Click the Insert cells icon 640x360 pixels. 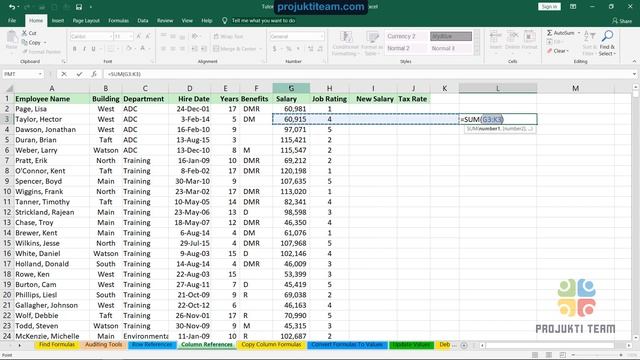[496, 37]
